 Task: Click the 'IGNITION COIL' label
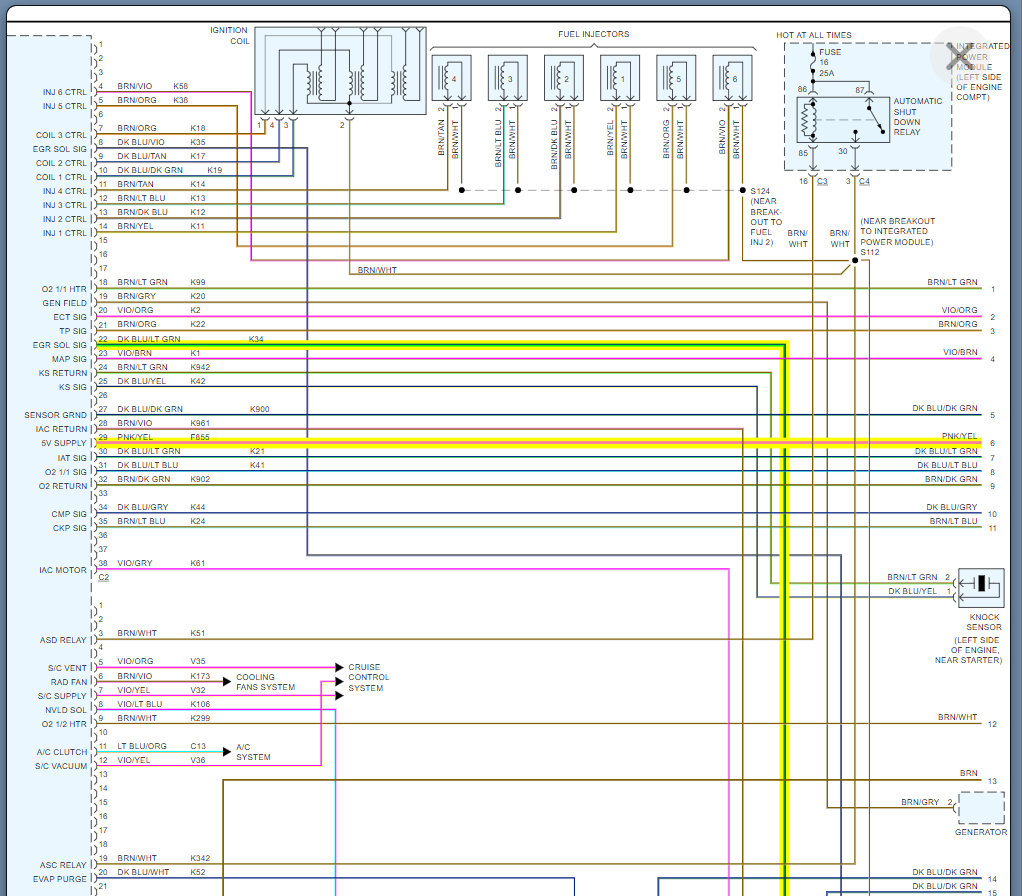[x=229, y=35]
